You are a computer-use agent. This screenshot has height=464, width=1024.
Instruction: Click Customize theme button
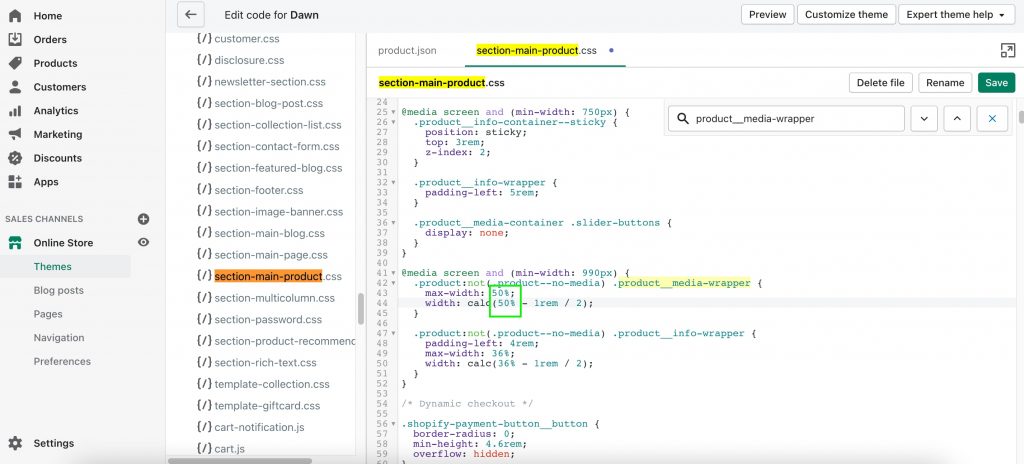click(846, 14)
